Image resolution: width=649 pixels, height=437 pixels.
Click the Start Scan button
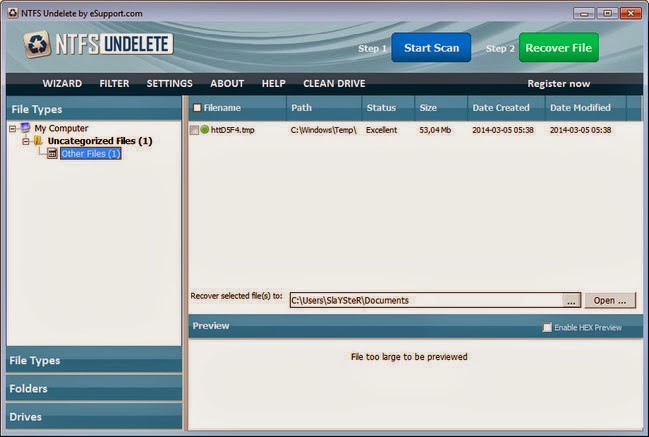[x=431, y=48]
